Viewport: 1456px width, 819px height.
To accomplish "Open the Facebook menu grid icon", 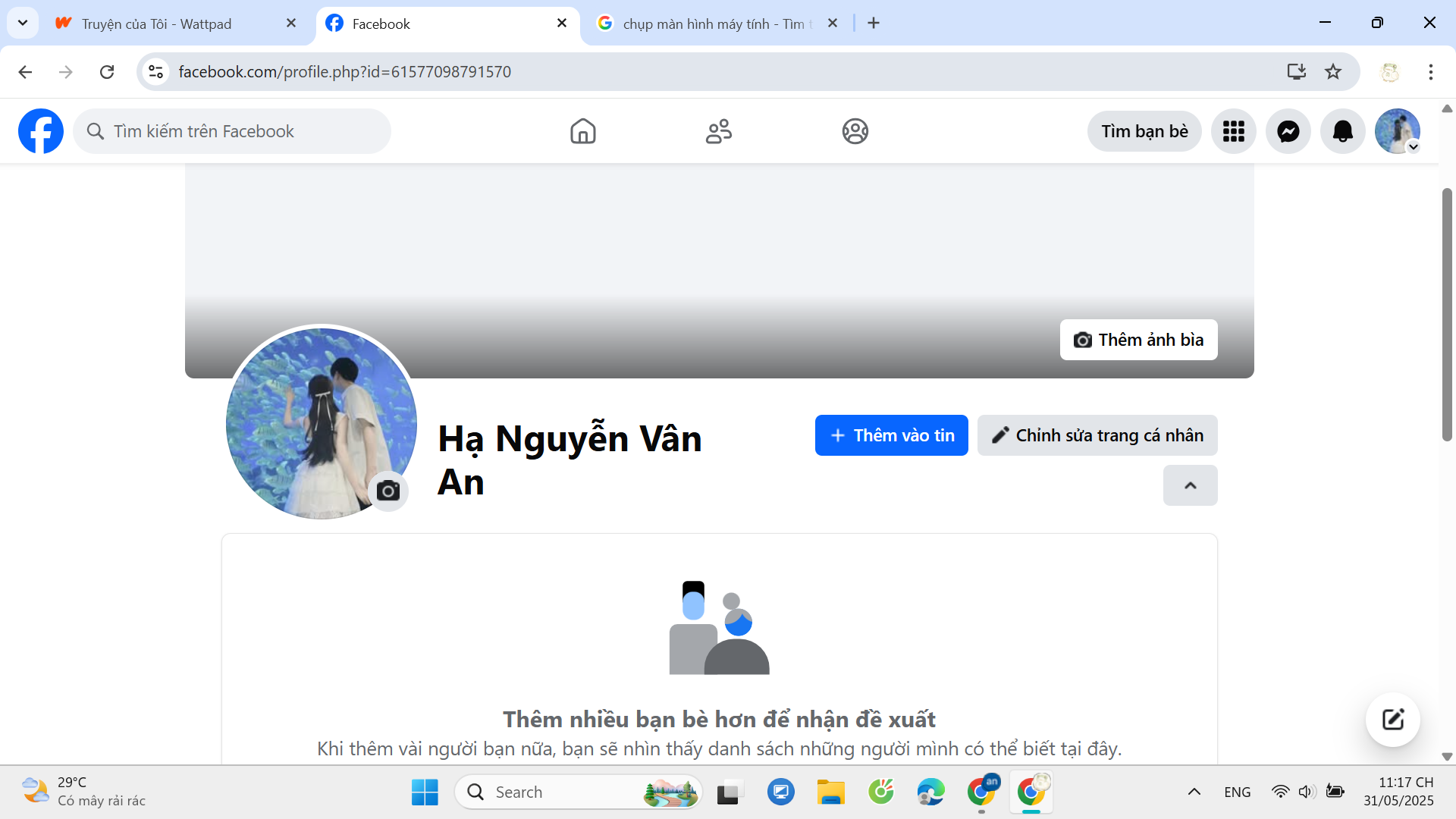I will point(1233,131).
